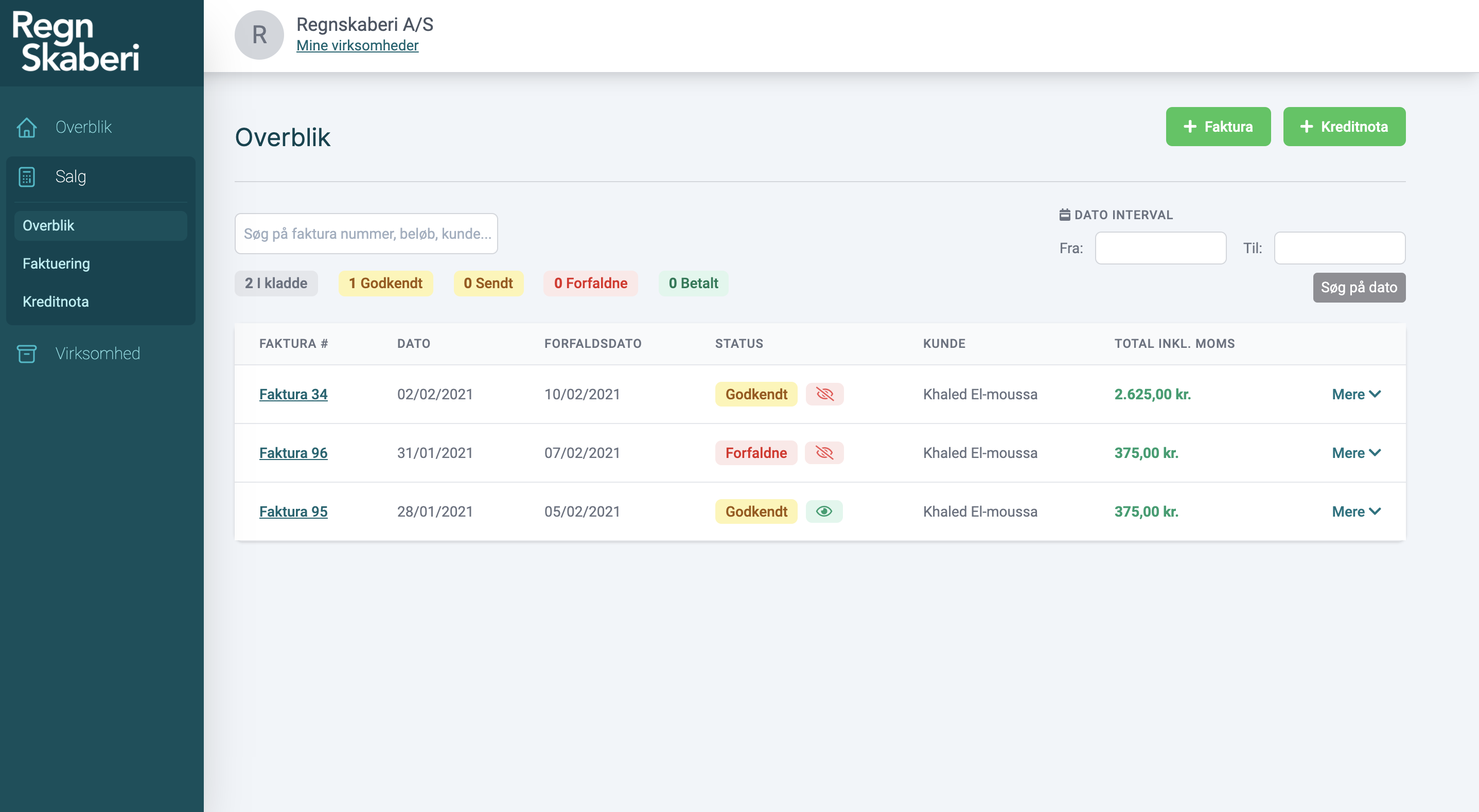Toggle the green eye icon on Faktura 95

[824, 511]
